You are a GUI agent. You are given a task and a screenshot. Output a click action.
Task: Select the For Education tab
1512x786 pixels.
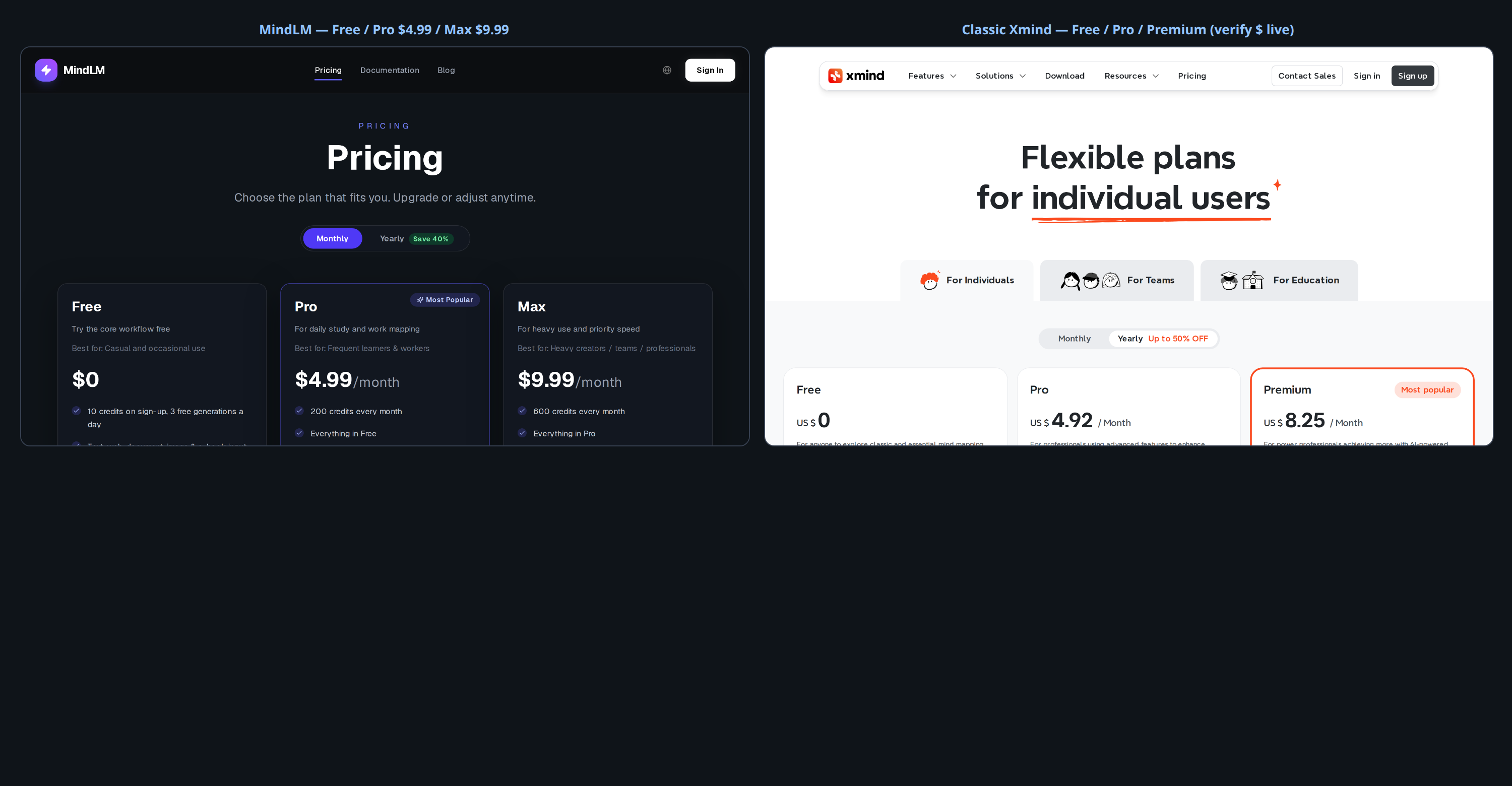tap(1279, 280)
